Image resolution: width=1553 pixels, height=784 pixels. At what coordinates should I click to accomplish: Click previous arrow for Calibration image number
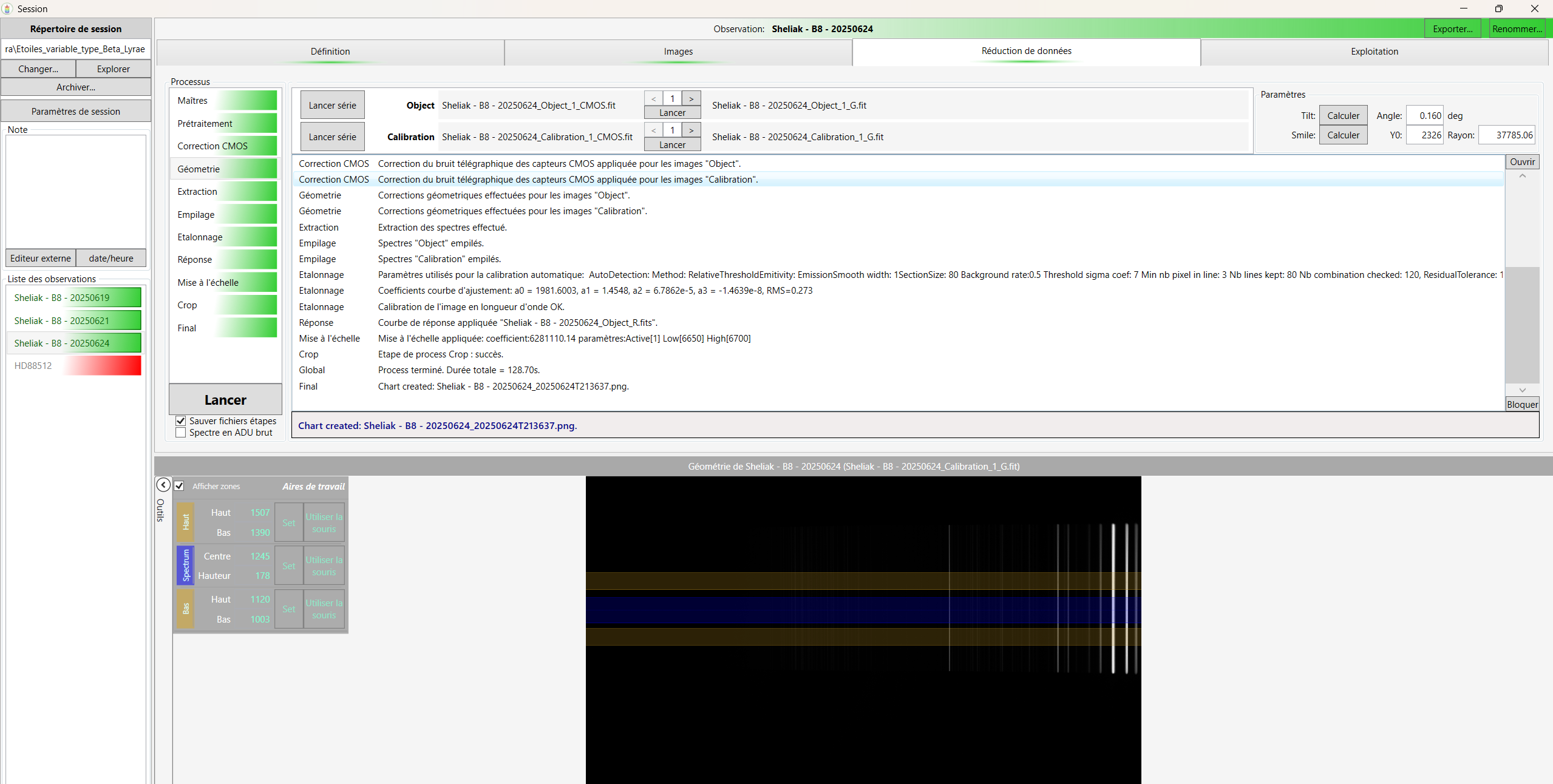(x=653, y=130)
